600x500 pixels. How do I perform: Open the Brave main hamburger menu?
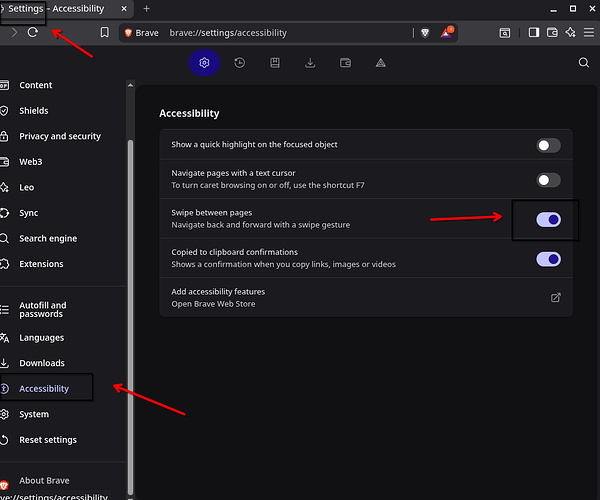click(588, 32)
